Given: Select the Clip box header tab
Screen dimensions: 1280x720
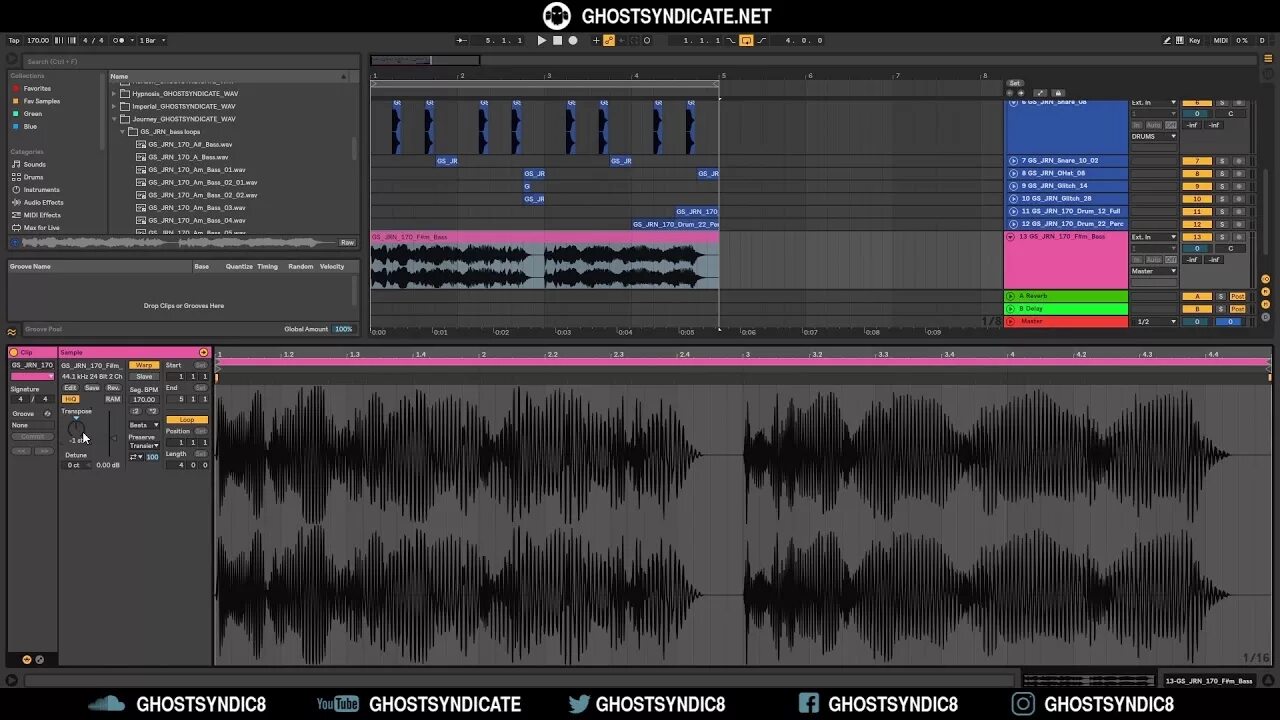Looking at the screenshot, I should coord(32,352).
